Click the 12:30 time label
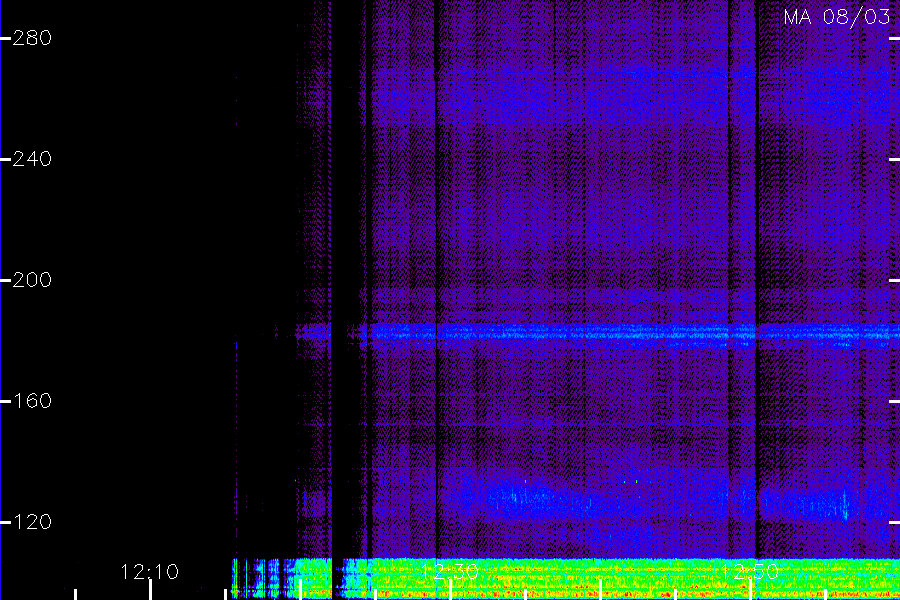This screenshot has height=600, width=900. [x=450, y=572]
